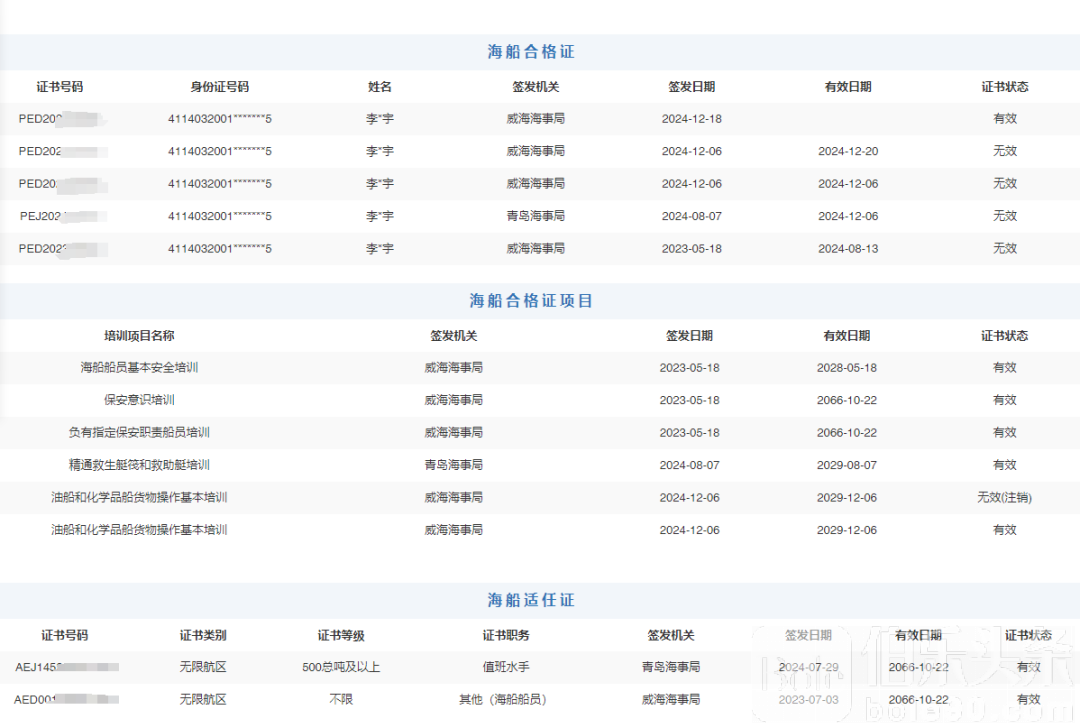Image resolution: width=1080 pixels, height=728 pixels.
Task: Select the valid date 2024-08-13 cell
Action: 848,249
